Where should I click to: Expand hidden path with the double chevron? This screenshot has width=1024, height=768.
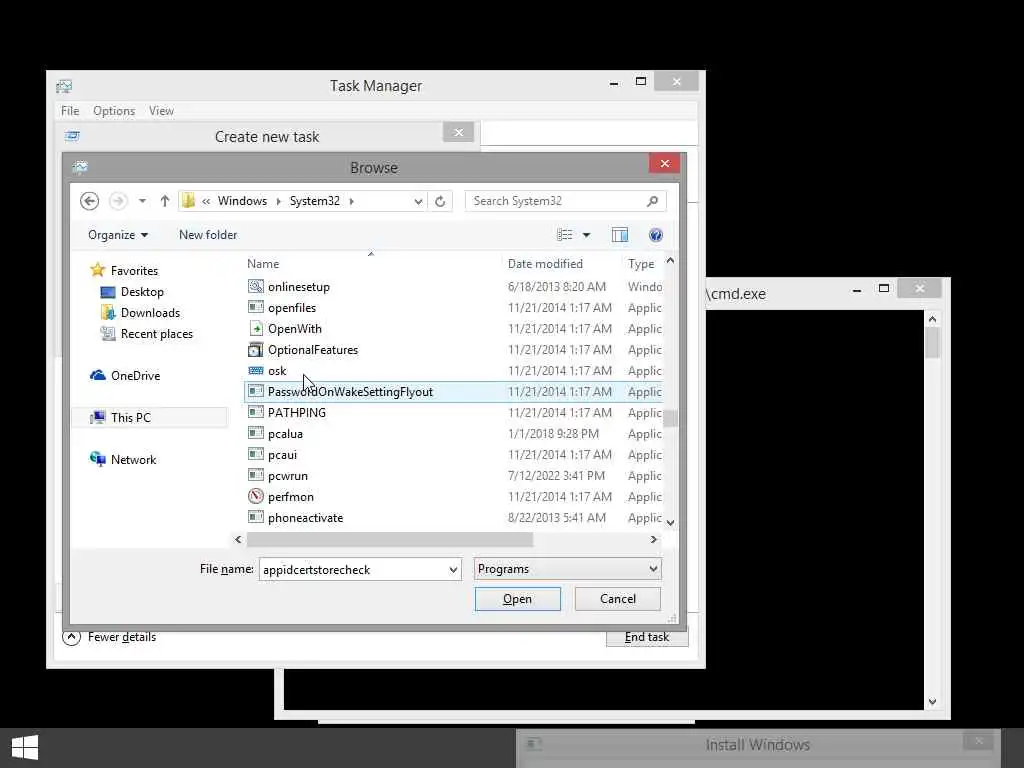(x=206, y=201)
